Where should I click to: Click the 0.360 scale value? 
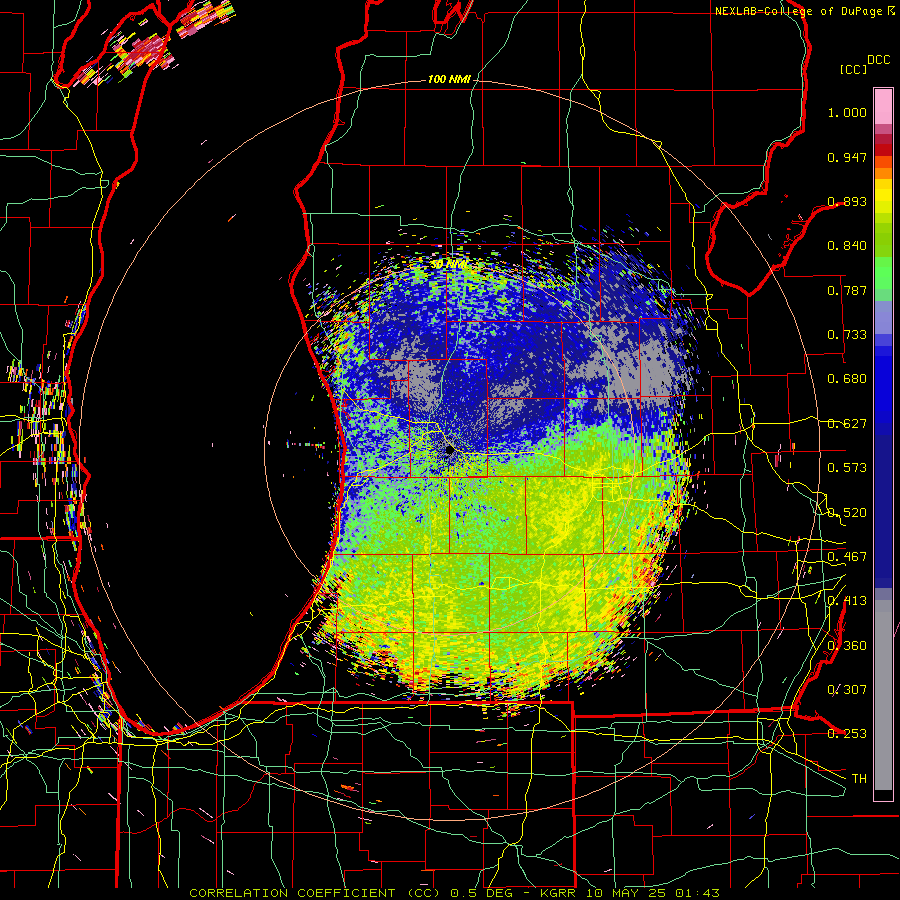(x=847, y=646)
